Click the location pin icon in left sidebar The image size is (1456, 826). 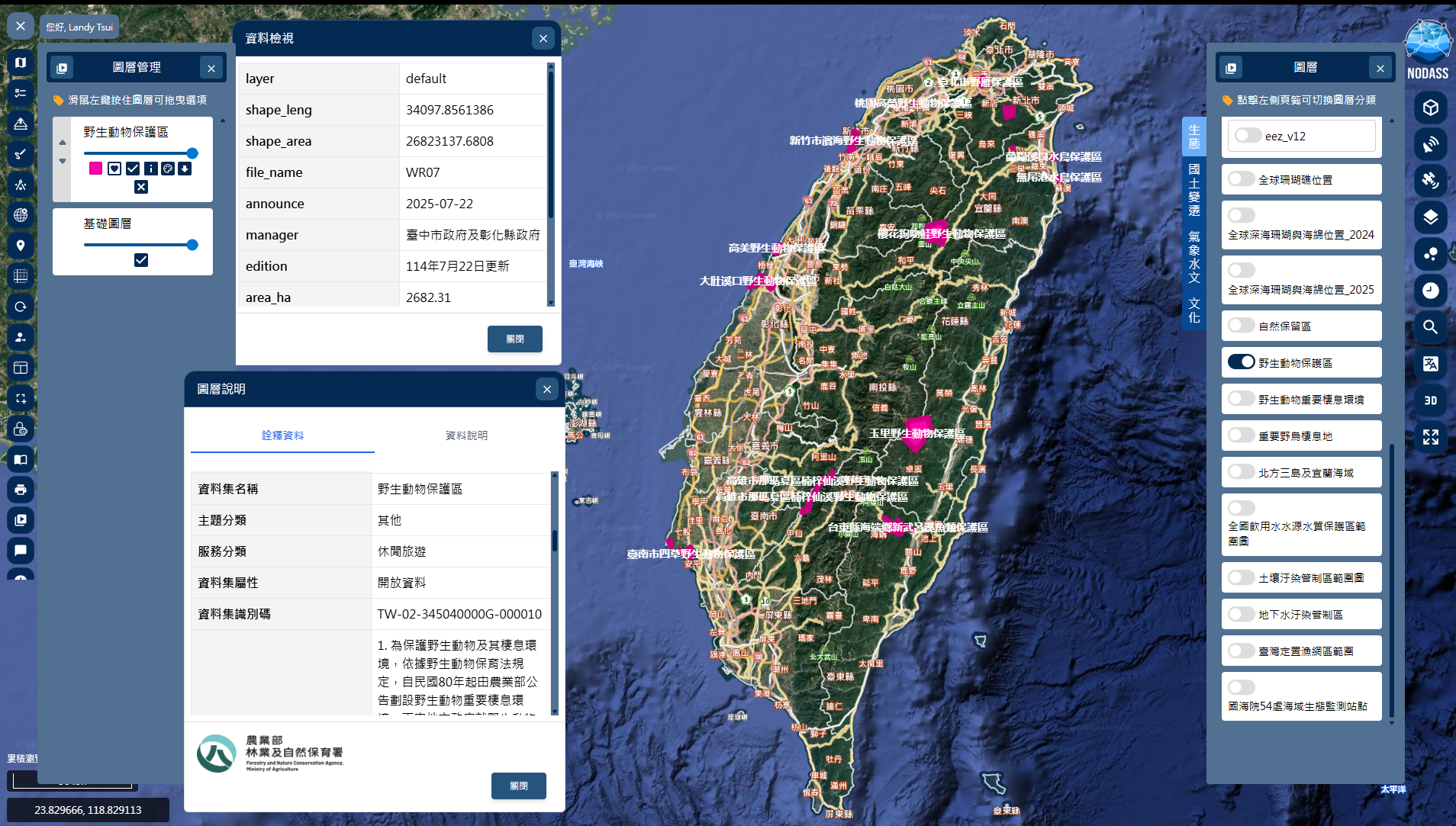pos(21,246)
